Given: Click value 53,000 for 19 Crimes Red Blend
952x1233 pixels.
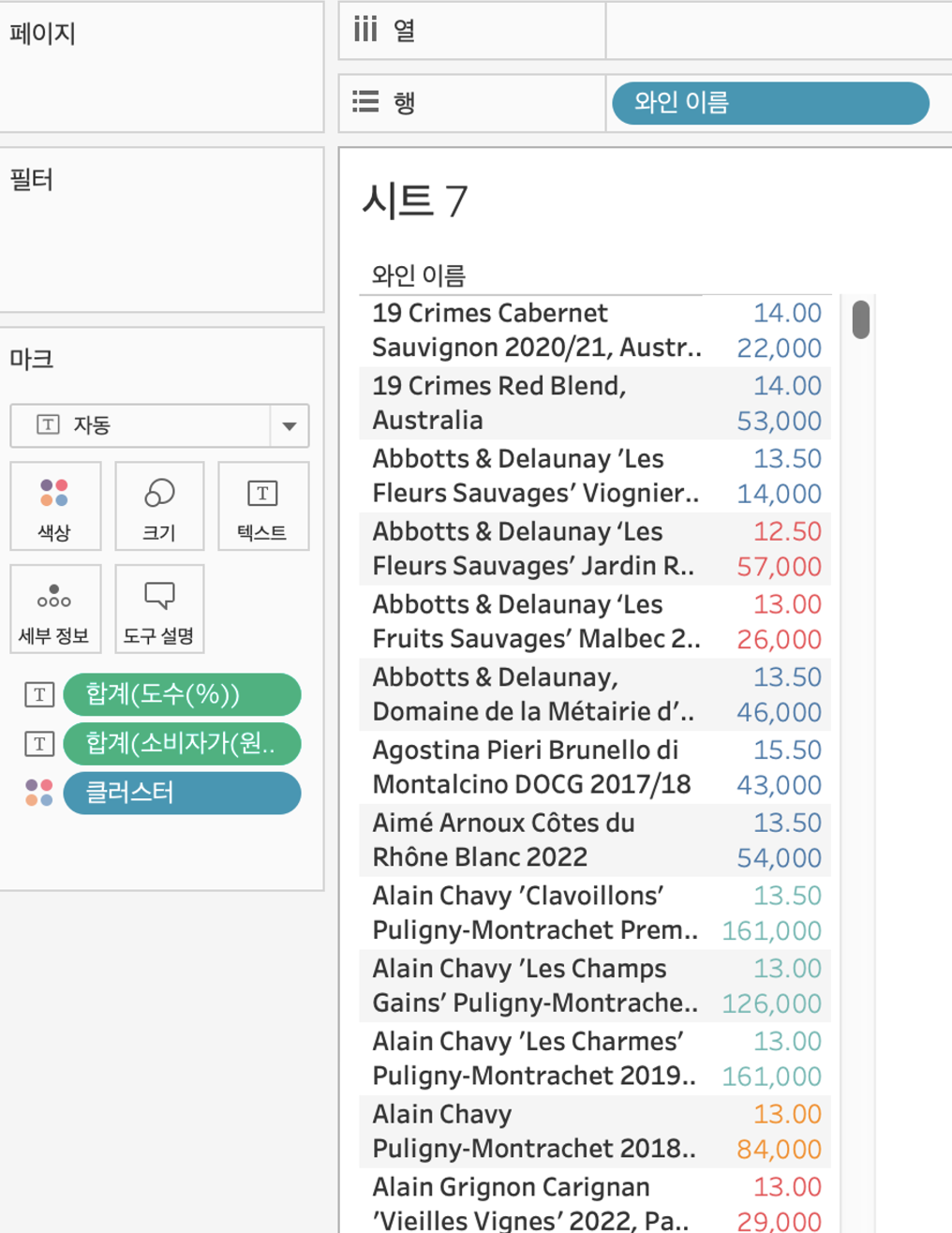Looking at the screenshot, I should coord(779,421).
